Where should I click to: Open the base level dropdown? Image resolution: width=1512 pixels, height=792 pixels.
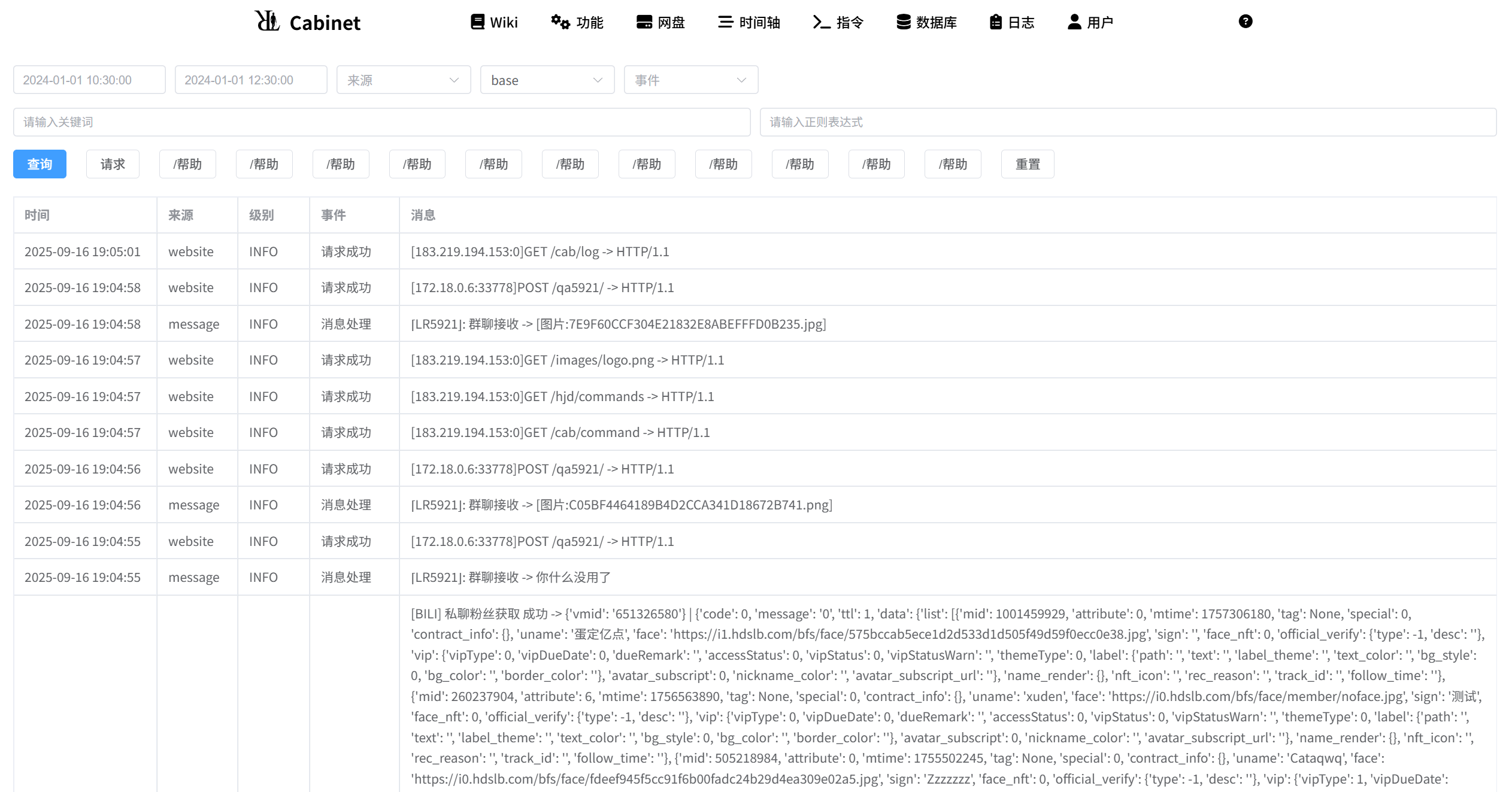click(547, 80)
